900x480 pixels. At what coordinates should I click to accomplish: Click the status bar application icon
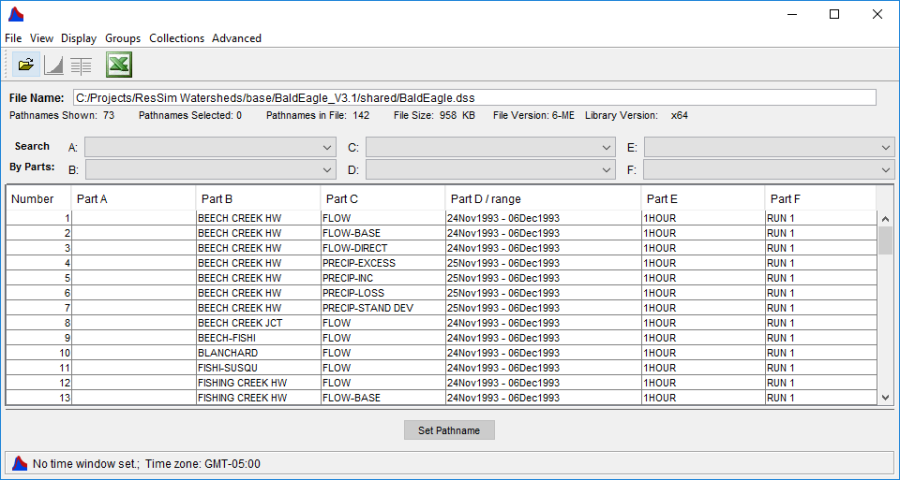[x=19, y=463]
